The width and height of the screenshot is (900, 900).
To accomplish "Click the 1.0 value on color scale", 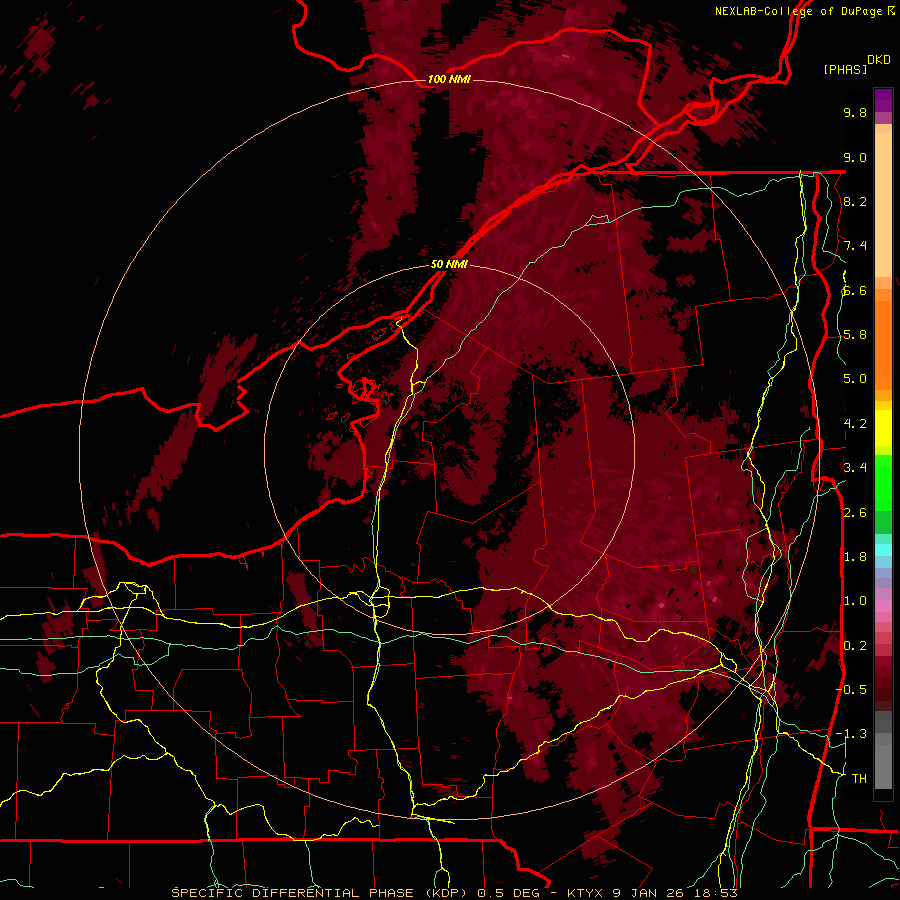I will [x=855, y=601].
